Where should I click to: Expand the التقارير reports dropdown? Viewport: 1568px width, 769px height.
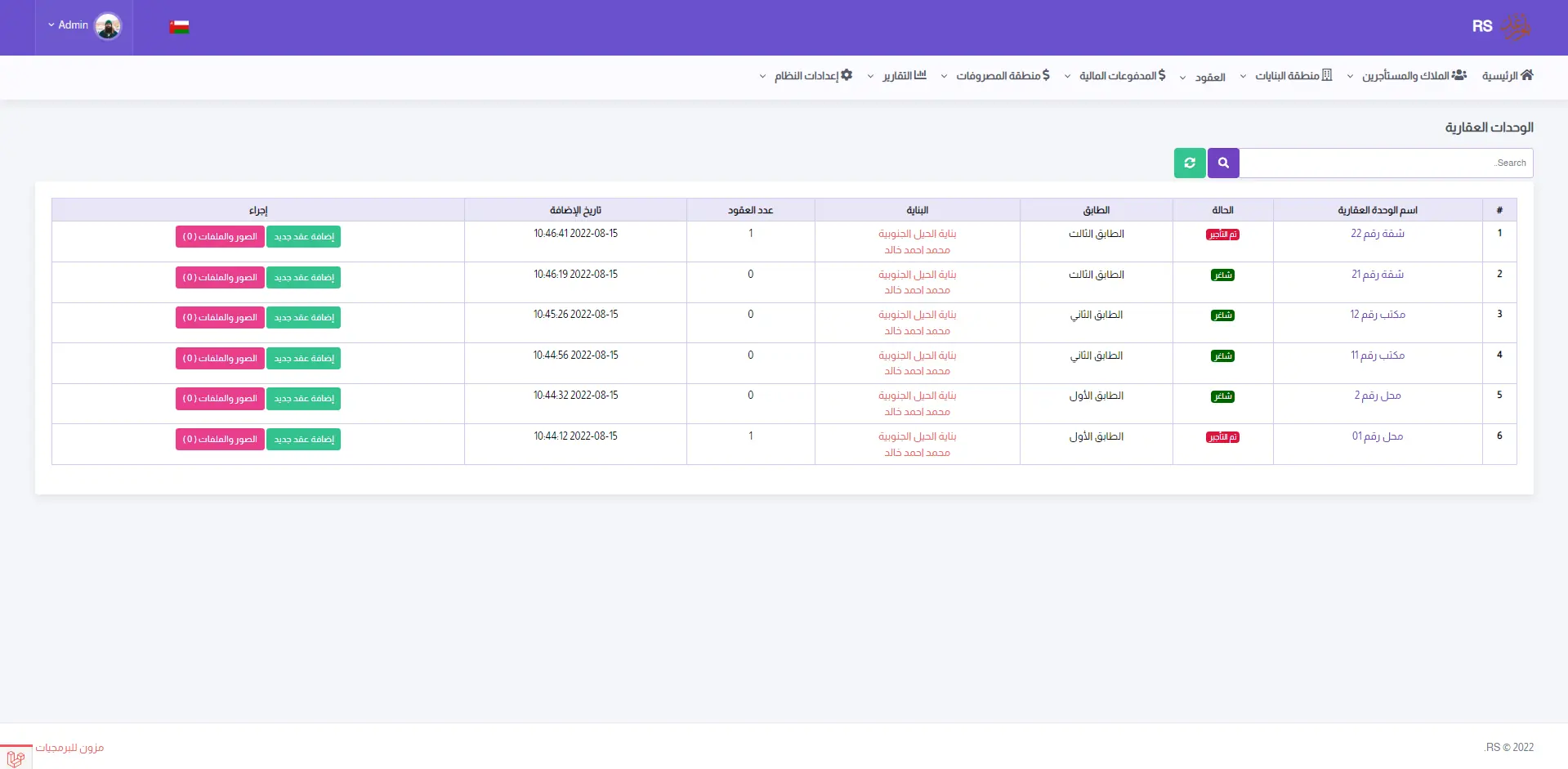coord(897,76)
